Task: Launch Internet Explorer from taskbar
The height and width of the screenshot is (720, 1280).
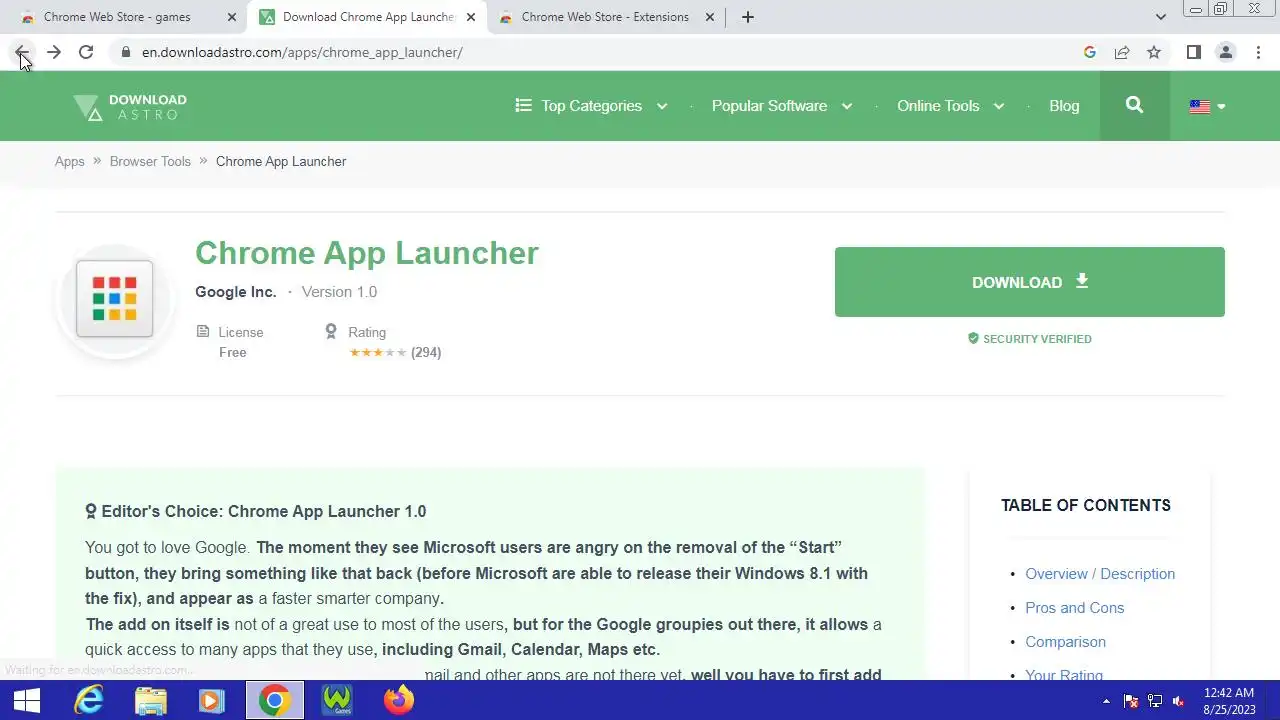Action: [x=89, y=700]
